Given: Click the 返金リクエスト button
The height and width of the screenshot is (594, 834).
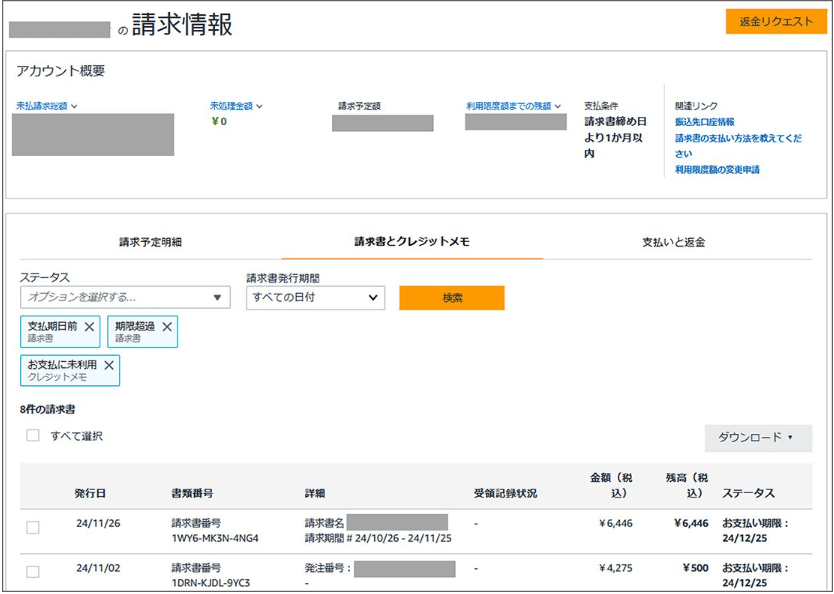Looking at the screenshot, I should click(776, 22).
